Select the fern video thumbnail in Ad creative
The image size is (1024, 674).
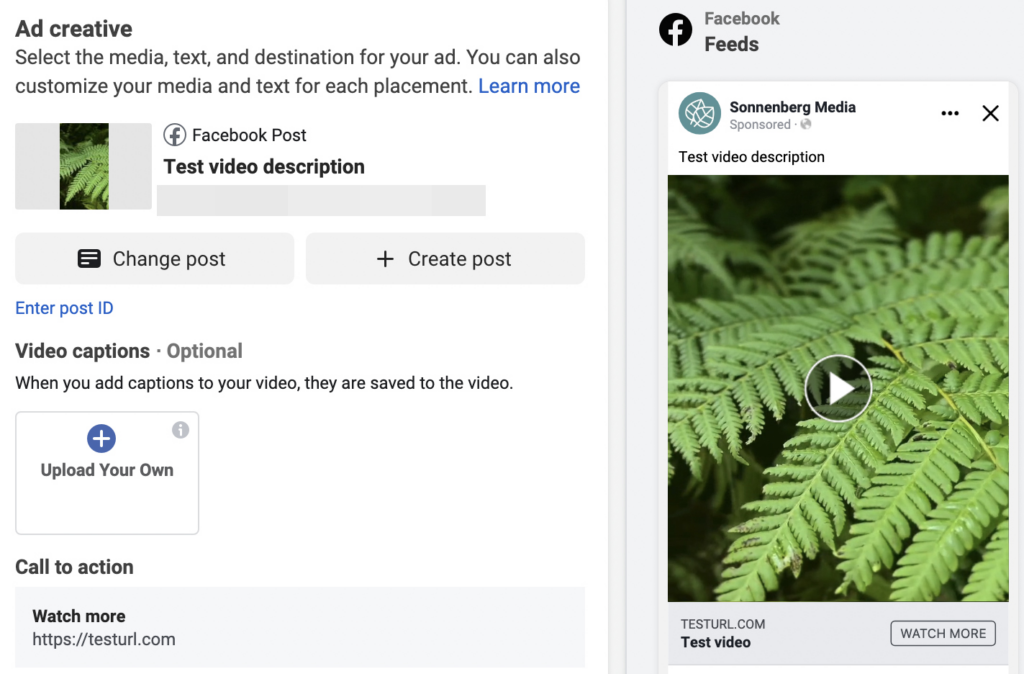(x=83, y=166)
